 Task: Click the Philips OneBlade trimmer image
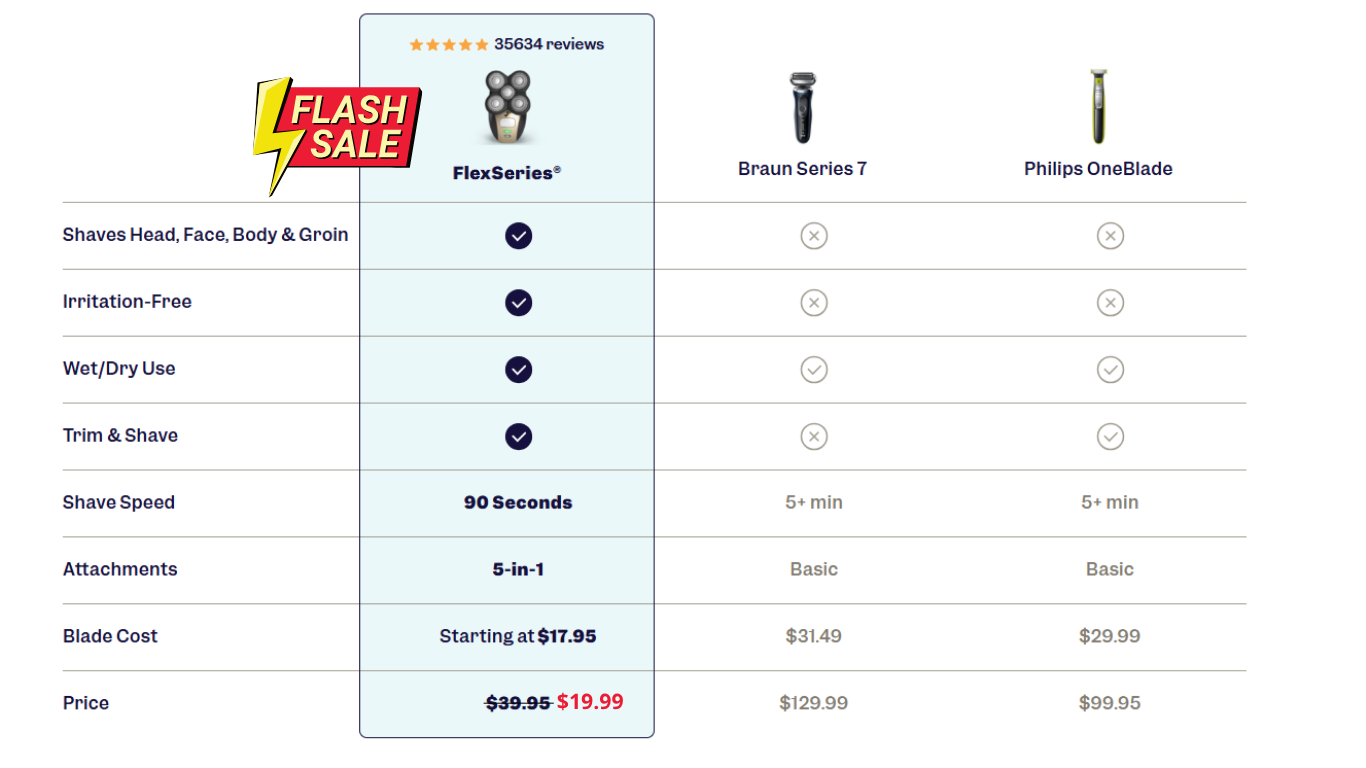coord(1098,107)
